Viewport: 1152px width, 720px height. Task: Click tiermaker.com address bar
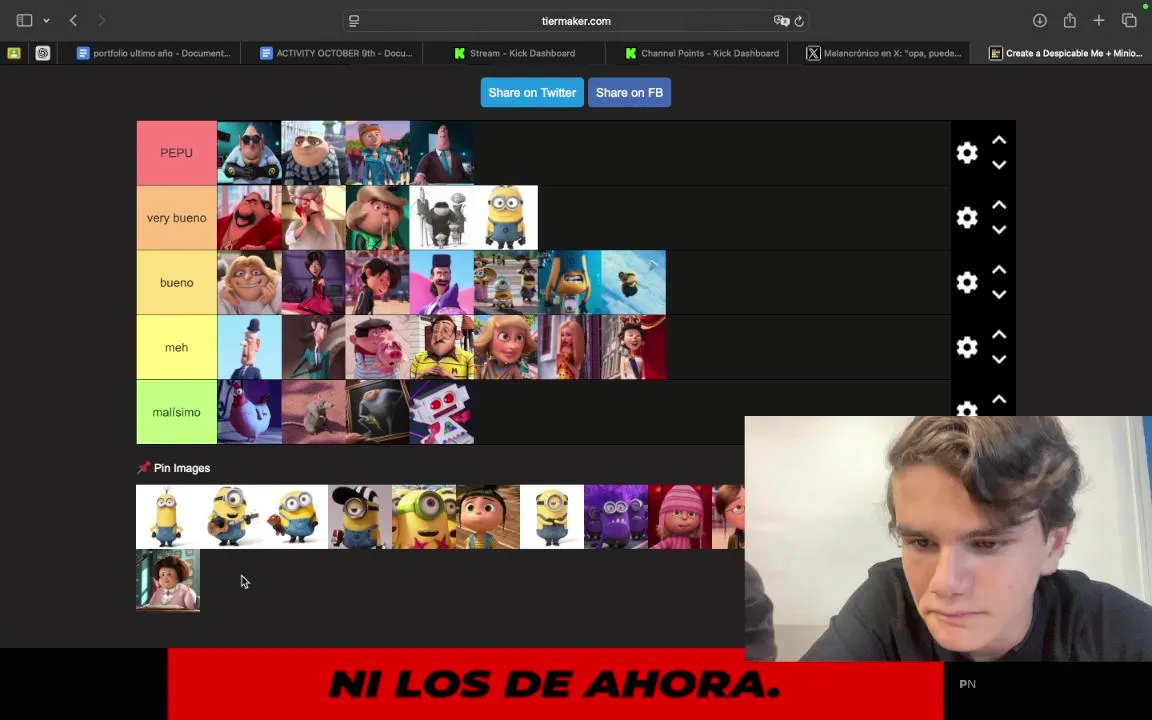click(x=576, y=21)
